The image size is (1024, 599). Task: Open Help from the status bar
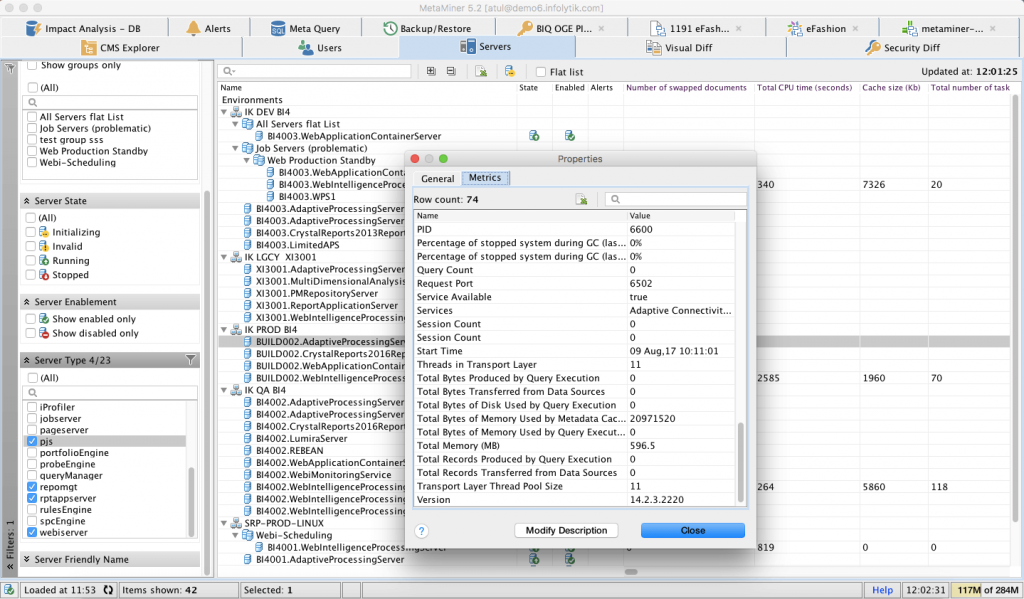tap(882, 589)
